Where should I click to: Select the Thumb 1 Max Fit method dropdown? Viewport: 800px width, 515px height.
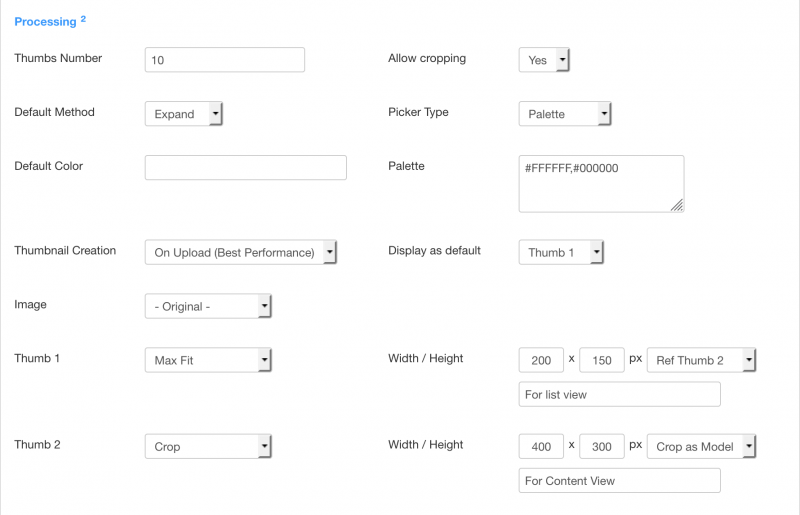(x=208, y=360)
